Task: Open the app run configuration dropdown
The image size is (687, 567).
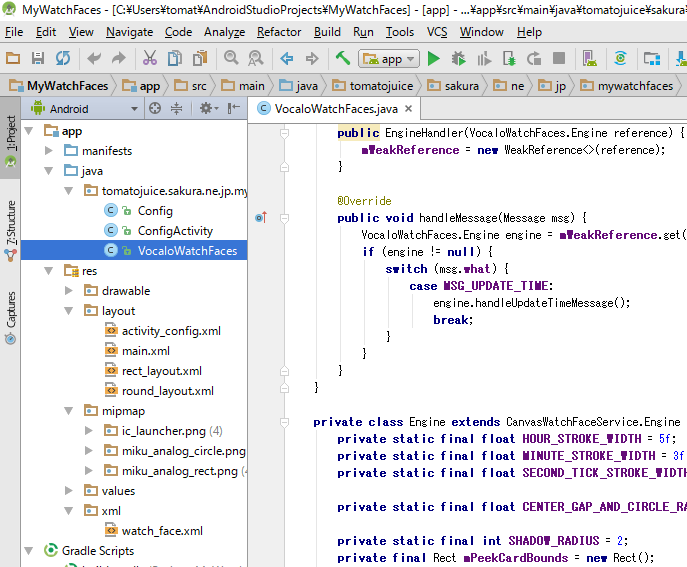Action: (x=388, y=59)
